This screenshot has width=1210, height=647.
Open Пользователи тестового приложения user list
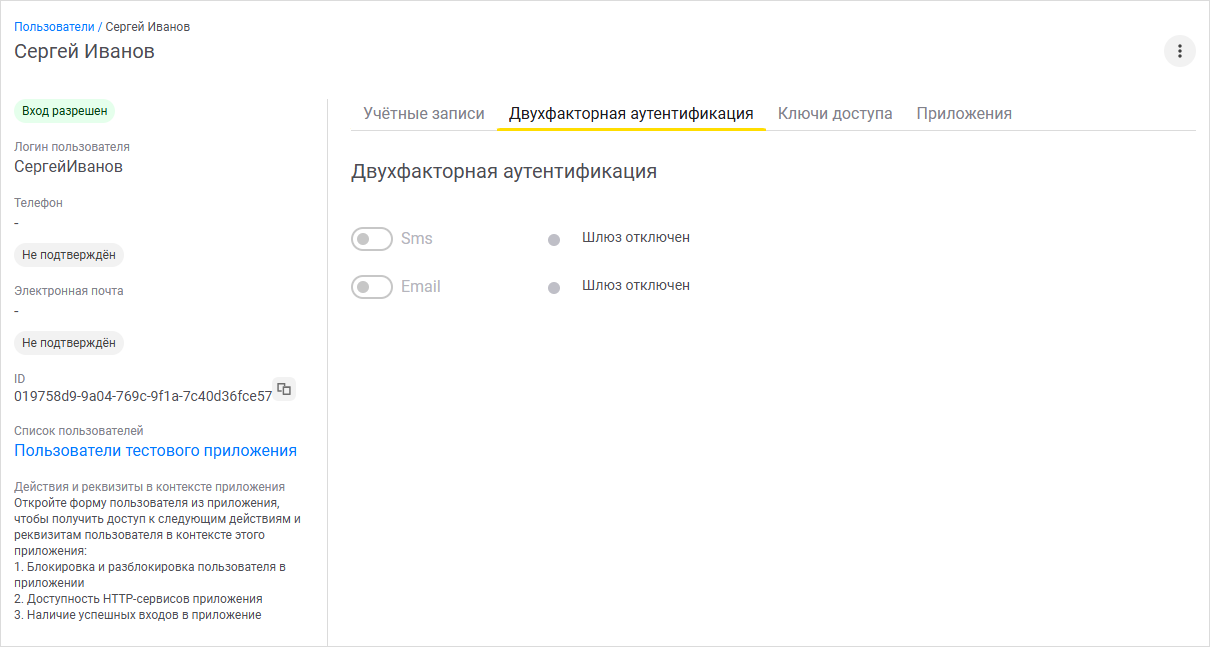pos(154,450)
